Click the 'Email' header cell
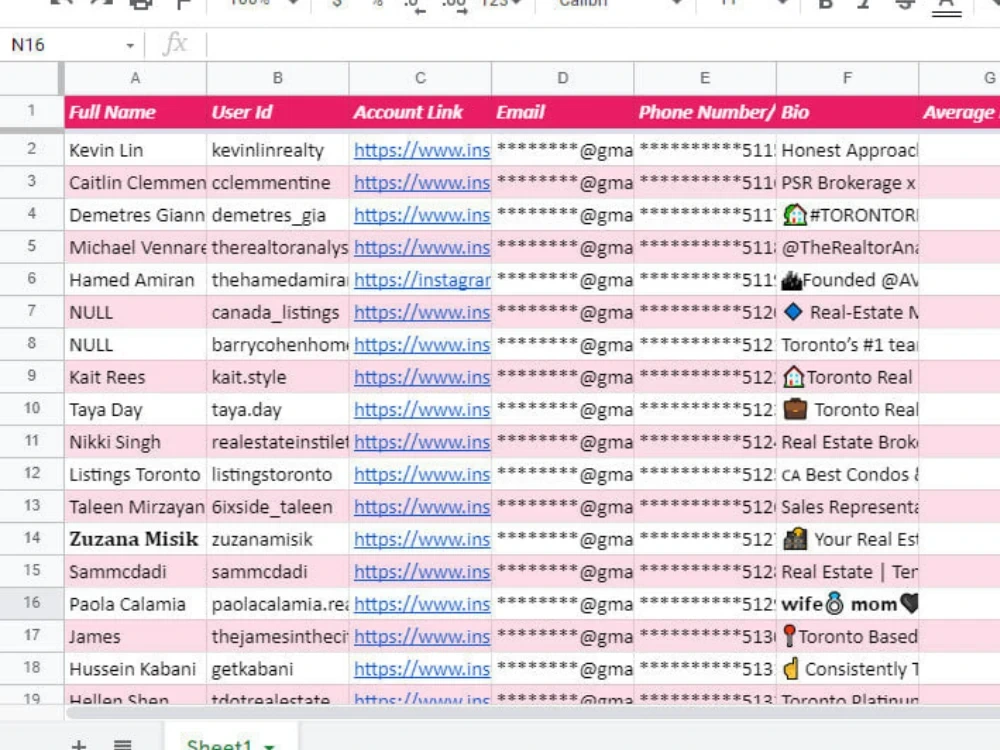This screenshot has width=1000, height=750. pyautogui.click(x=562, y=112)
